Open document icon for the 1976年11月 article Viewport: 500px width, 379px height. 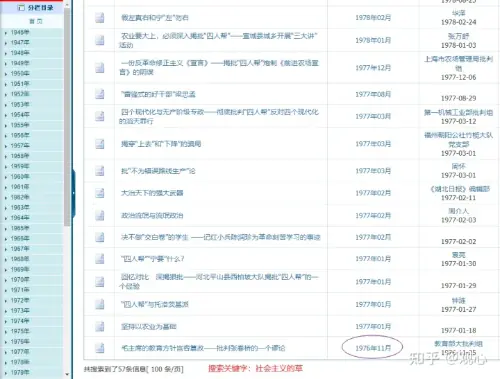[100, 348]
